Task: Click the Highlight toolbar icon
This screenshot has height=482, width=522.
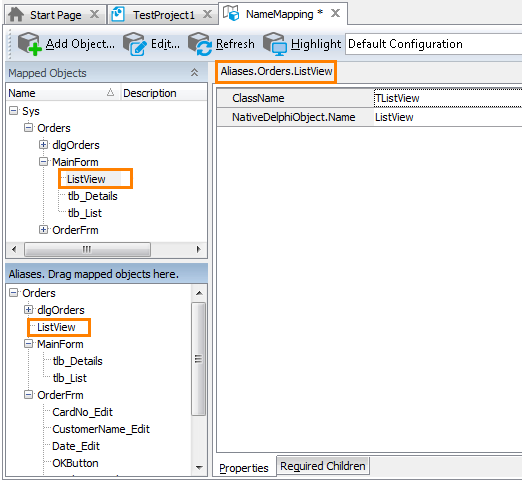Action: point(275,44)
